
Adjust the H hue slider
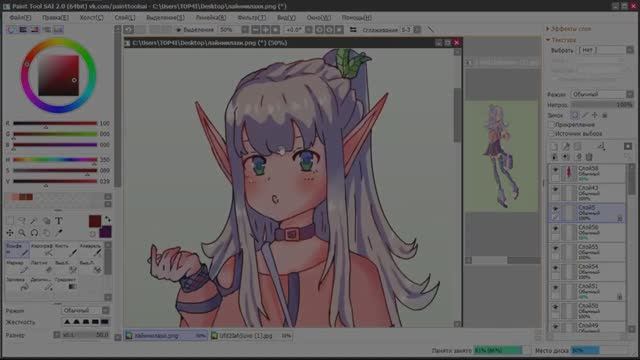point(55,160)
